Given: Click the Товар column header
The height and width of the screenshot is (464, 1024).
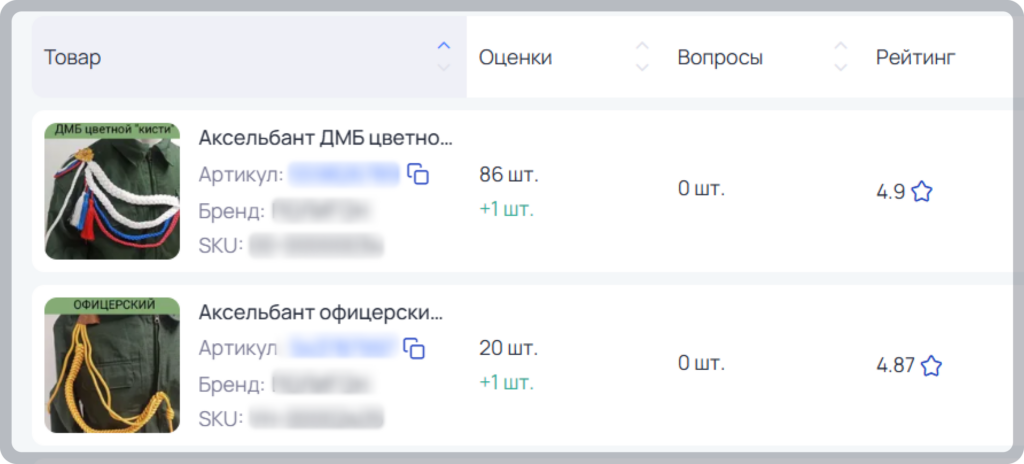Looking at the screenshot, I should (x=249, y=58).
